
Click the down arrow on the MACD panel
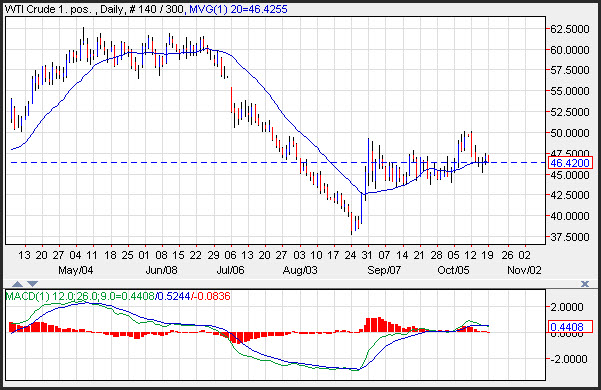(x=32, y=284)
